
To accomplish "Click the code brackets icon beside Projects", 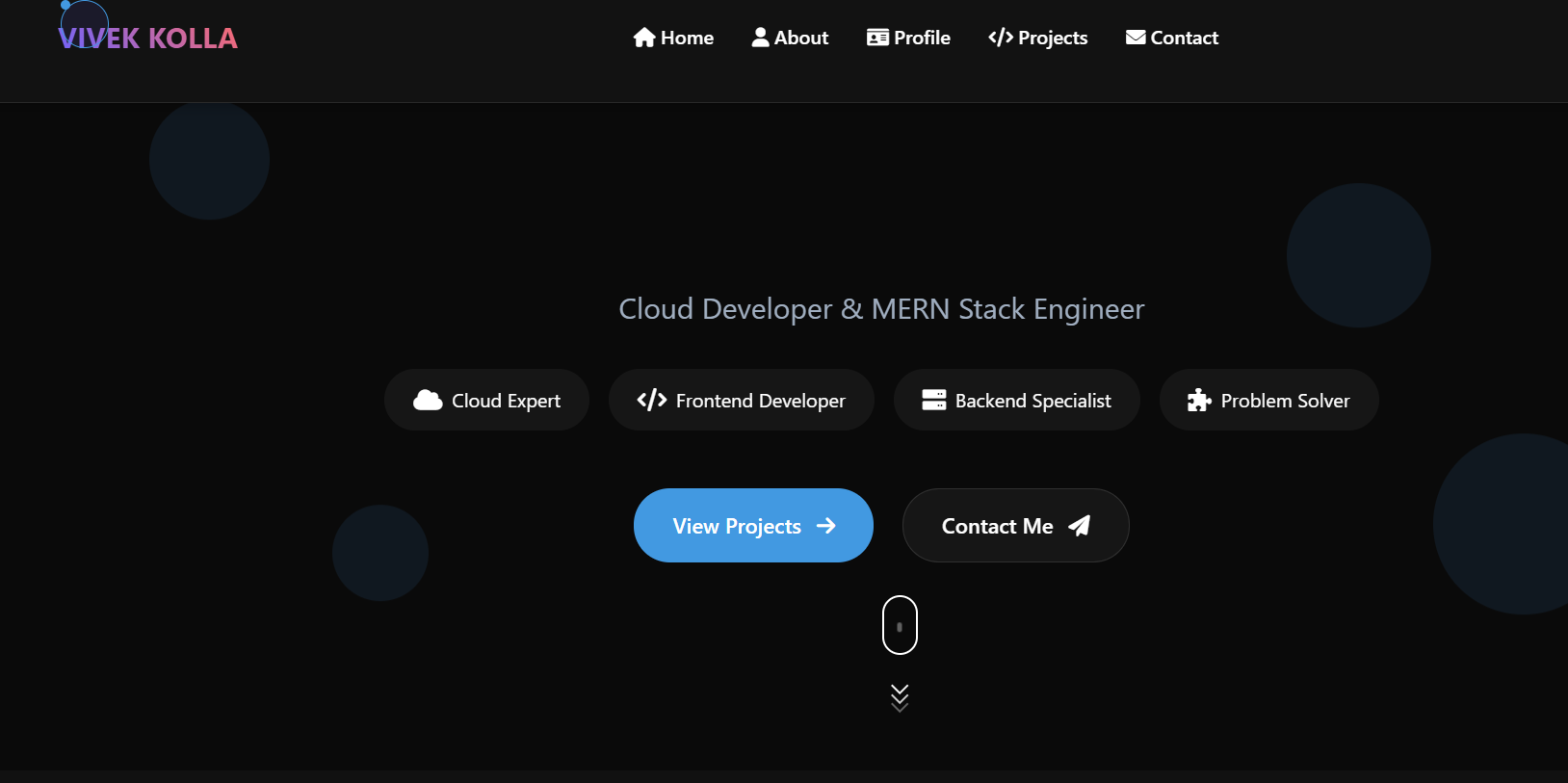I will coord(1001,38).
